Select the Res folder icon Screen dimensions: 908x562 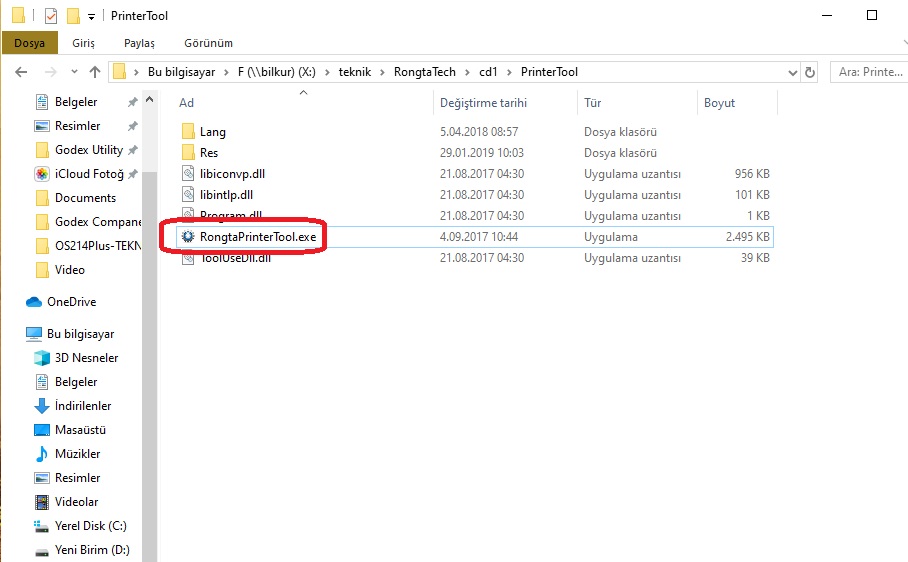coord(187,153)
